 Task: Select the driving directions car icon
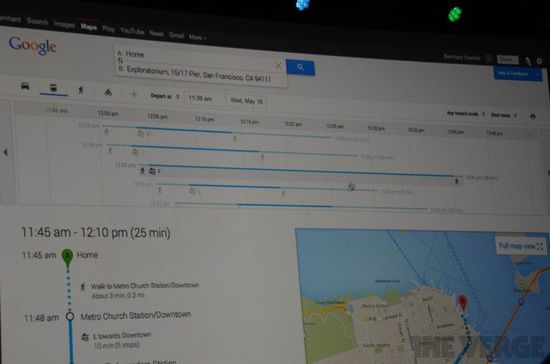coord(25,86)
